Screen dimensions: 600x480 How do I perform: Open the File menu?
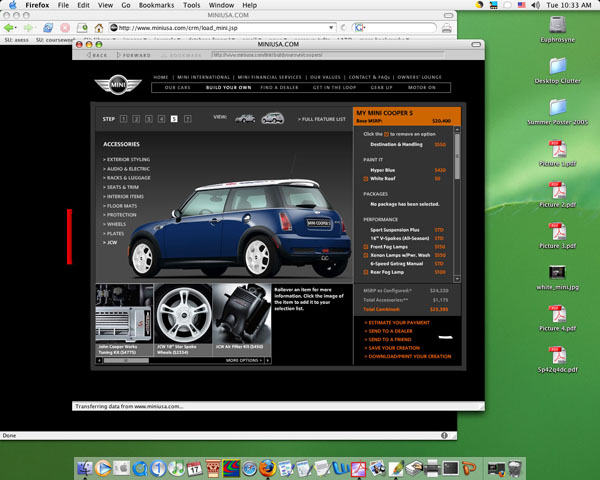[x=63, y=5]
